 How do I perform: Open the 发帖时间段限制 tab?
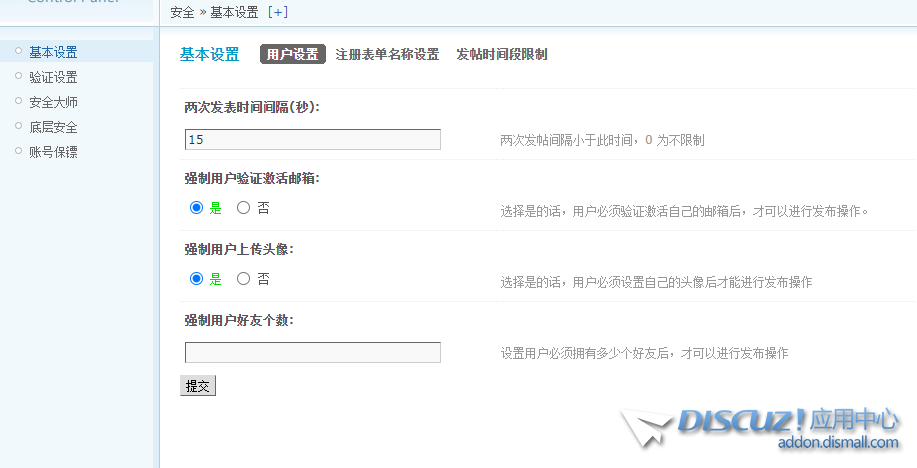501,54
